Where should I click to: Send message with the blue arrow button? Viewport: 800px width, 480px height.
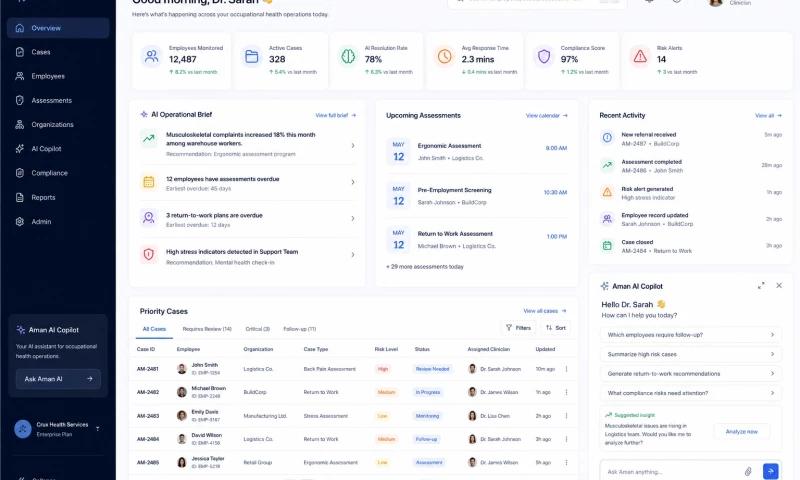pyautogui.click(x=770, y=471)
